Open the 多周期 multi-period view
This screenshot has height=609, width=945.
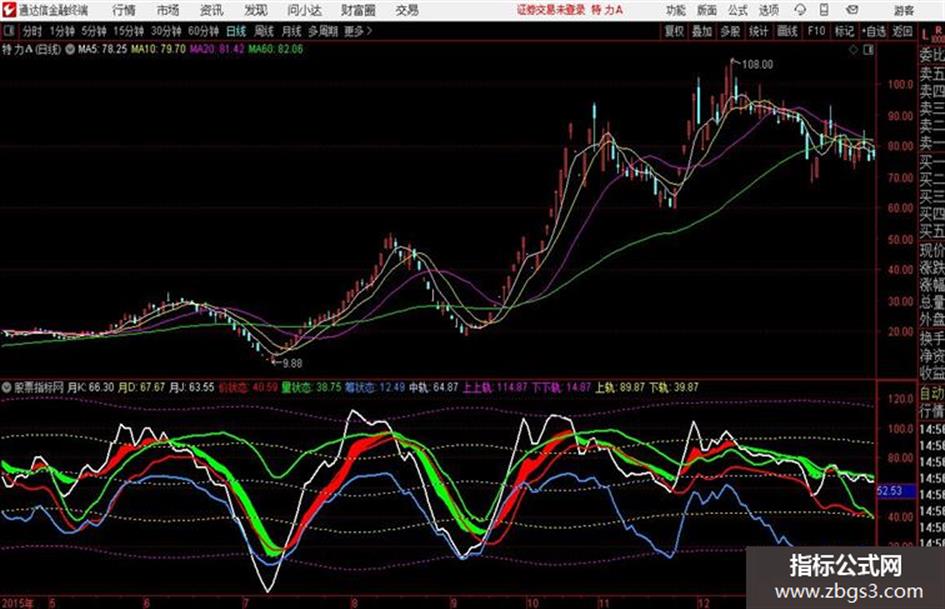coord(323,31)
